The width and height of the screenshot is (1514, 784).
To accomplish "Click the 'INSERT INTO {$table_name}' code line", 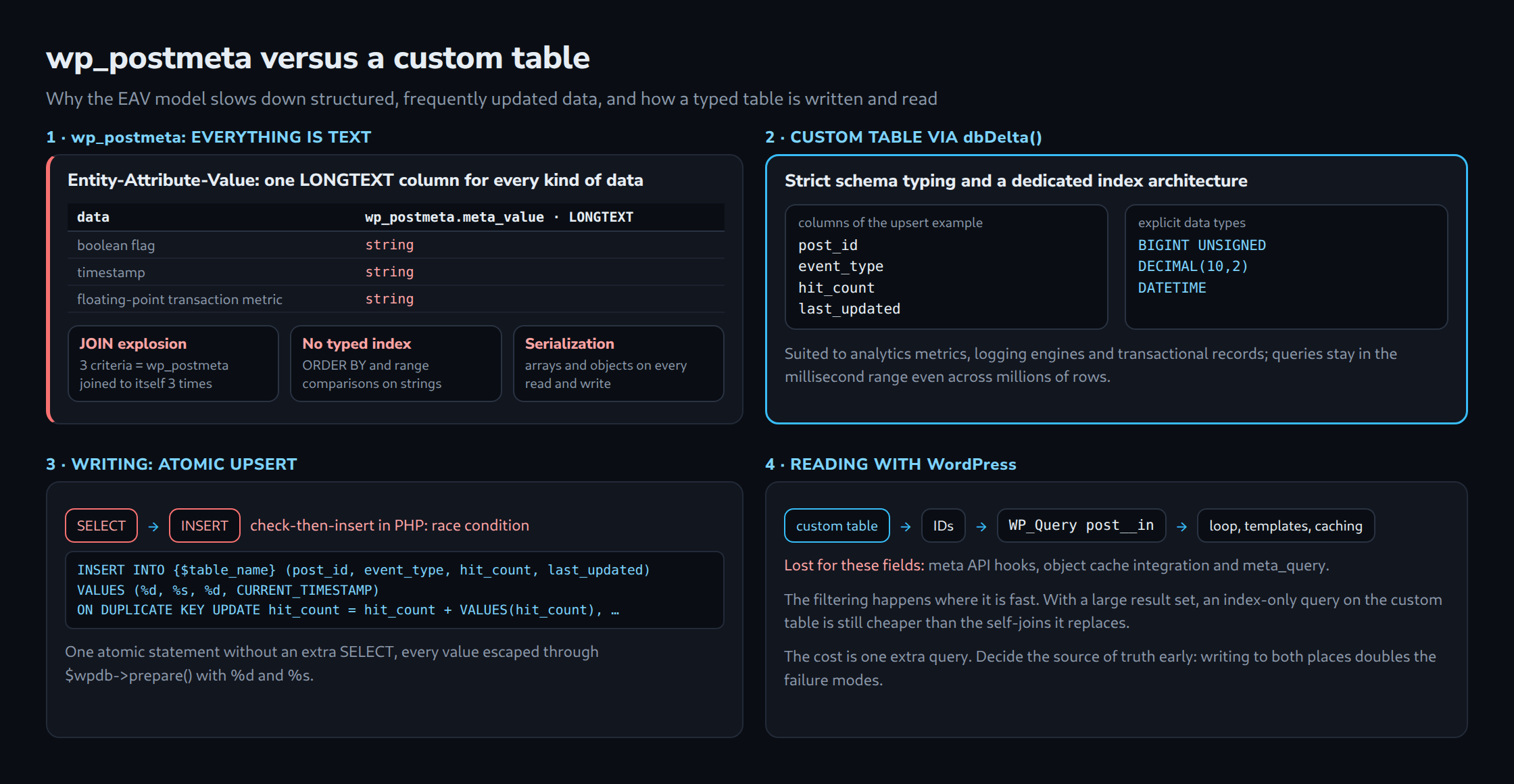I will pos(364,570).
